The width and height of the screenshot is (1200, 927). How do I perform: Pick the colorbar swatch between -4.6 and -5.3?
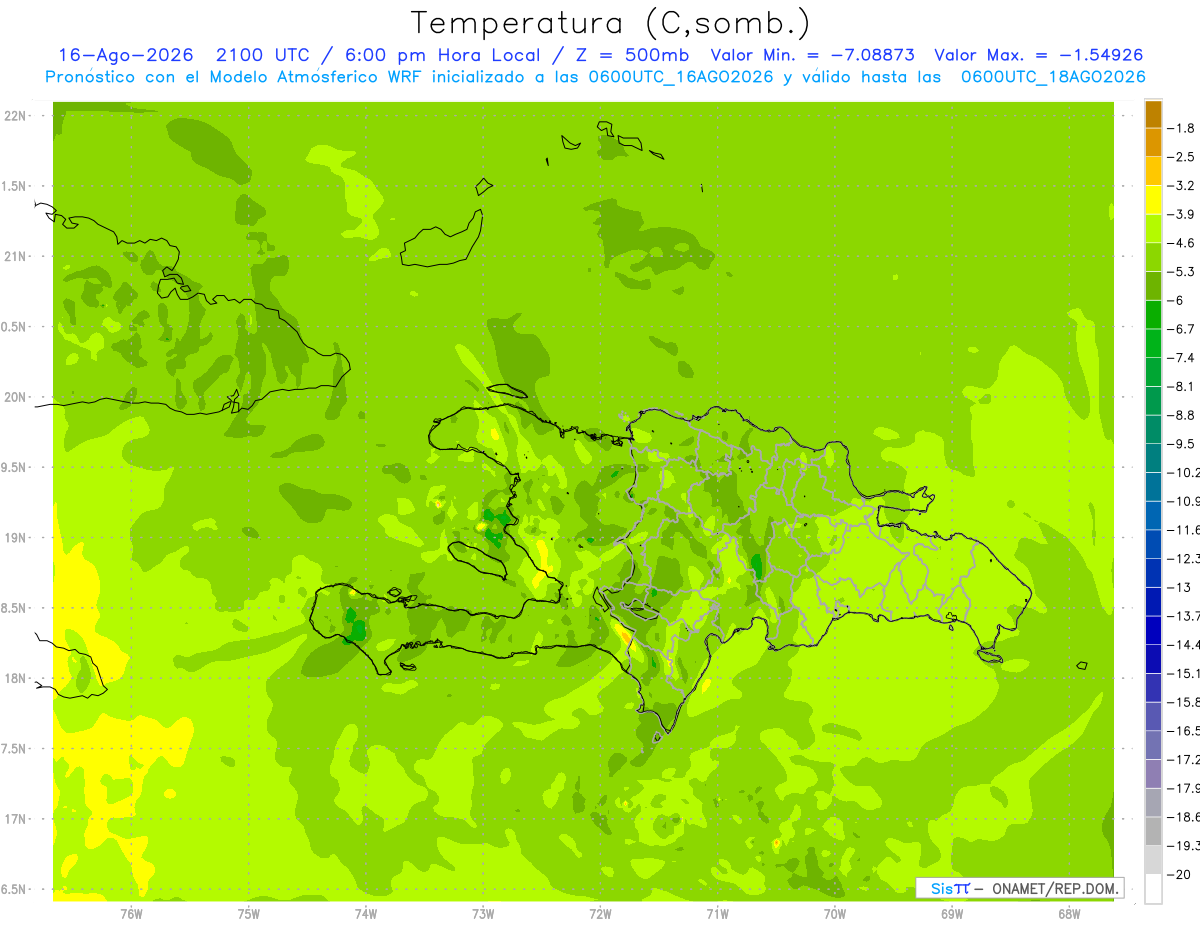(x=1153, y=257)
